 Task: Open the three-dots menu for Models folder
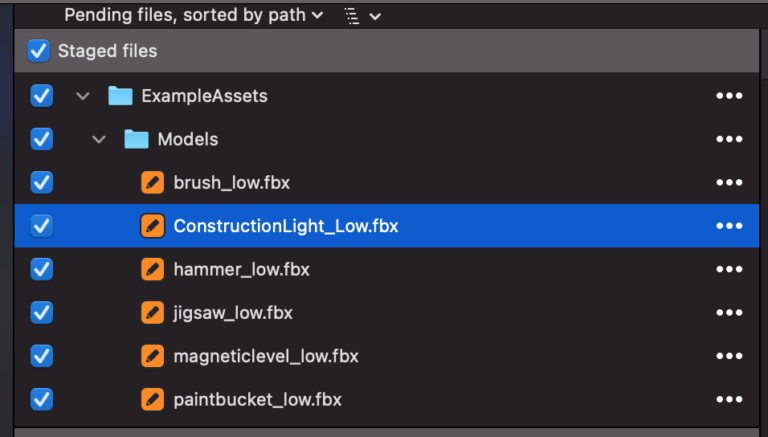[x=729, y=139]
